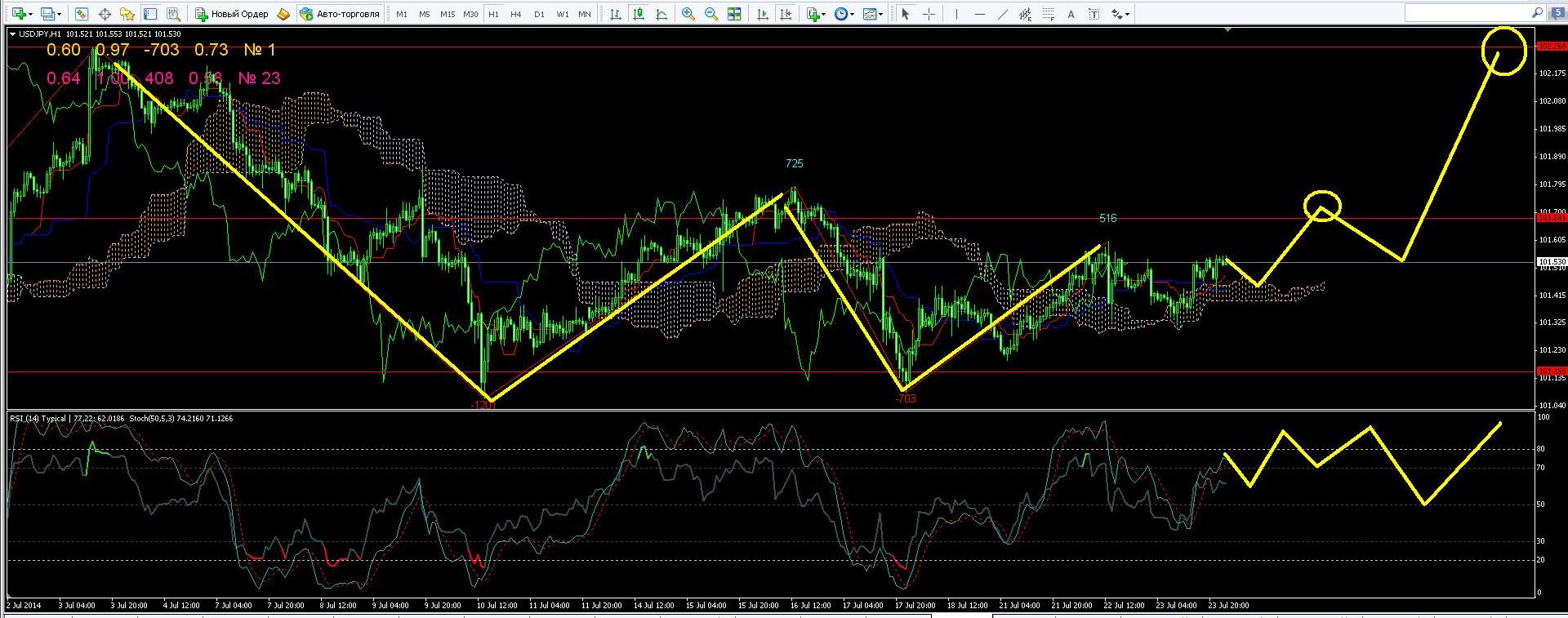This screenshot has width=1568, height=618.
Task: Toggle the Авто-торговля auto-trading button
Action: click(340, 14)
